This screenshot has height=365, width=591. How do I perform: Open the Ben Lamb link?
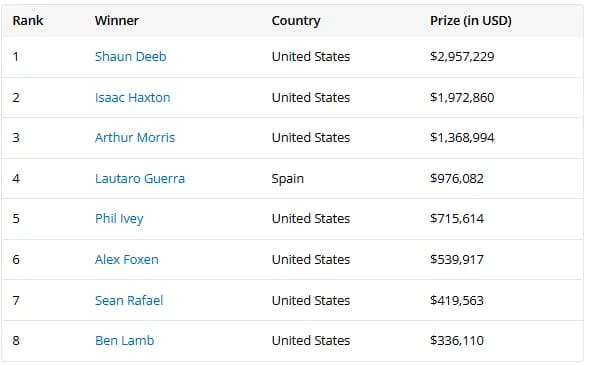[124, 340]
